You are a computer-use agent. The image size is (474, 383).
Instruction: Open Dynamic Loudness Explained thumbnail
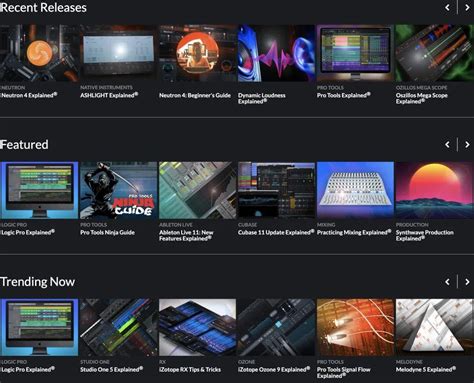tap(276, 53)
